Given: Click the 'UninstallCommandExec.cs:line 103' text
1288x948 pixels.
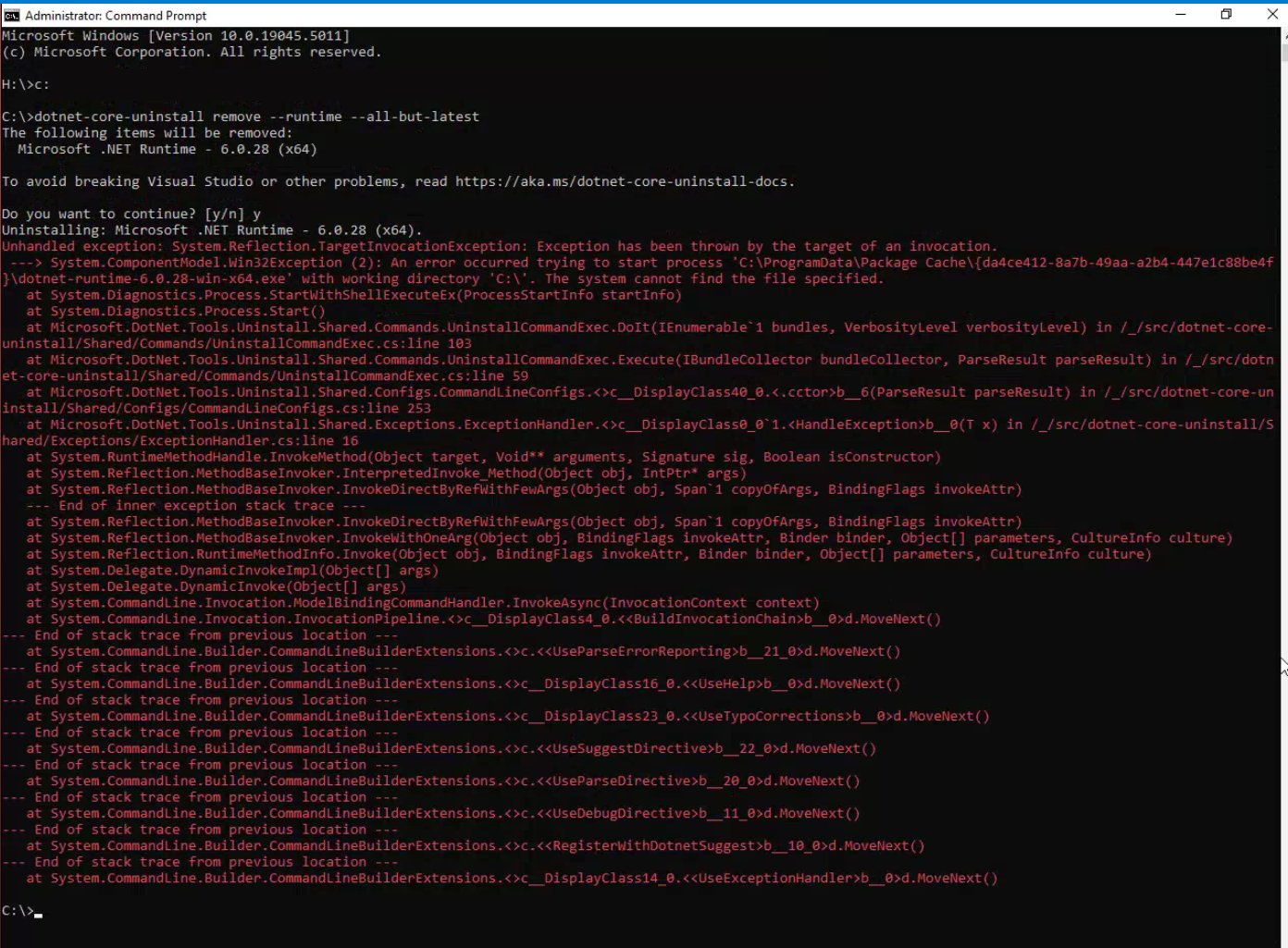Looking at the screenshot, I should point(374,343).
